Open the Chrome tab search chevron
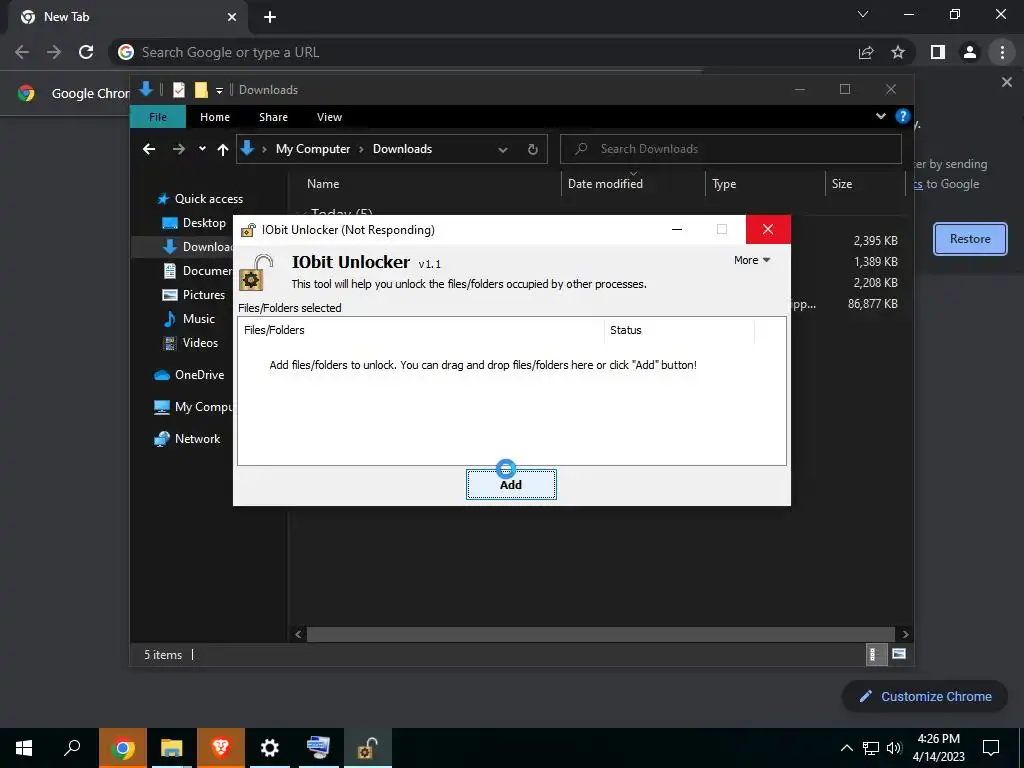Image resolution: width=1024 pixels, height=768 pixels. click(863, 14)
